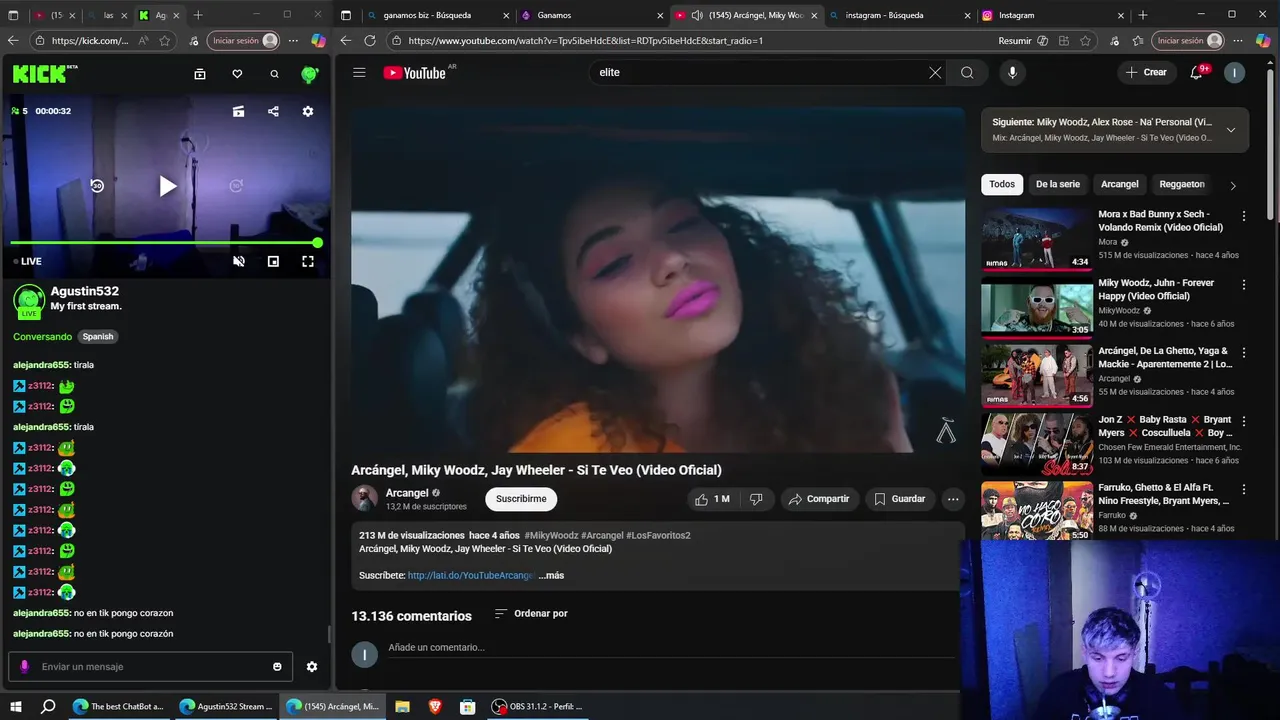Rewind 30 seconds in Kick player
Viewport: 1280px width, 720px height.
97,186
